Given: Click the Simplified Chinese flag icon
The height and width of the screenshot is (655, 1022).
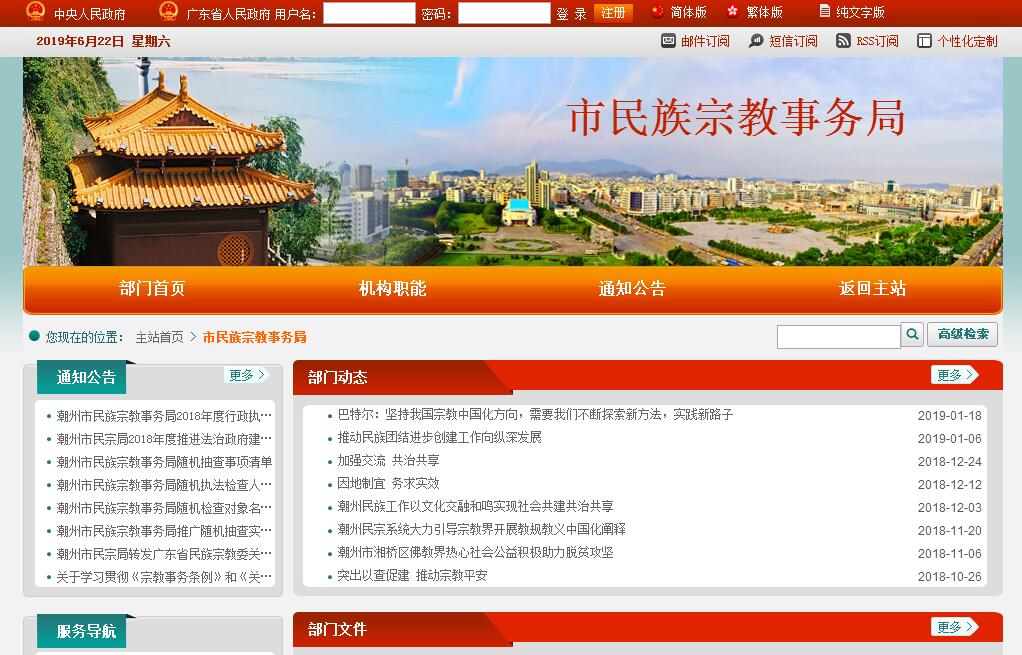Looking at the screenshot, I should tap(657, 12).
